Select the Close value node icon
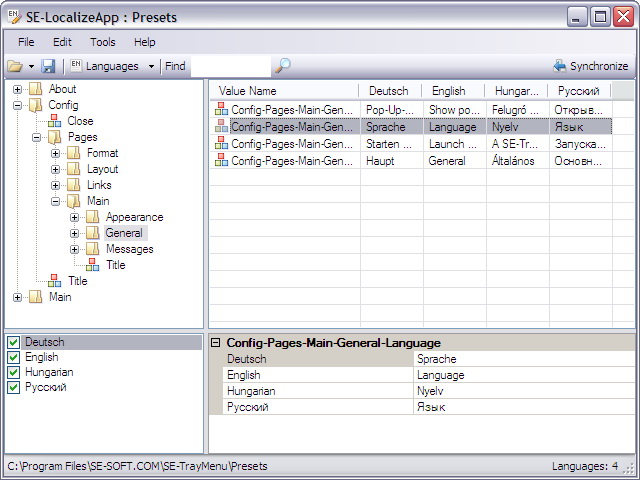The image size is (640, 480). [54, 121]
